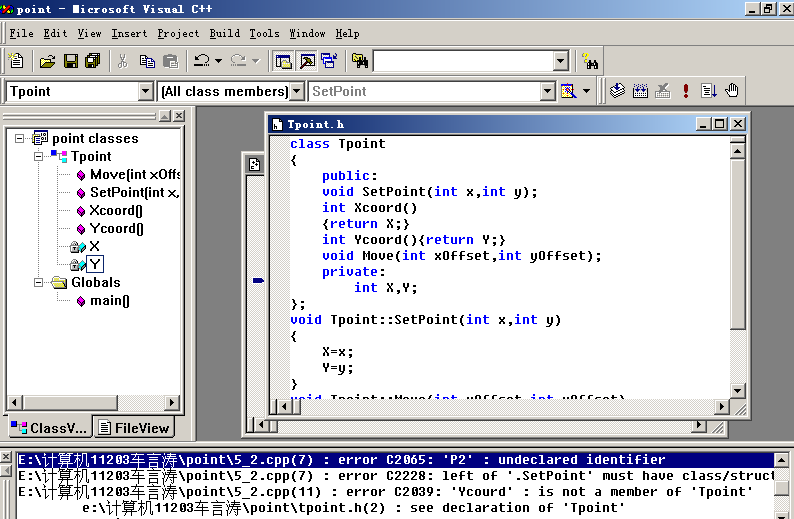
Task: Open the File menu
Action: (21, 33)
